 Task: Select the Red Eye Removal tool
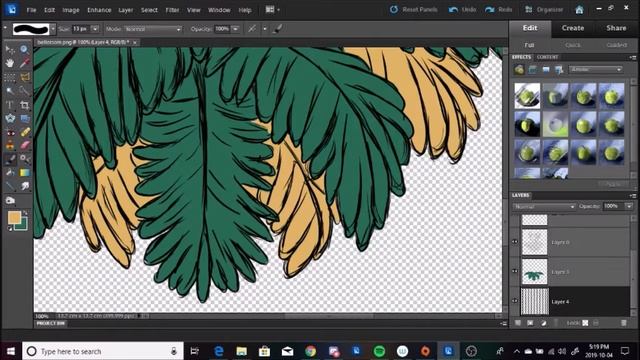coord(10,133)
